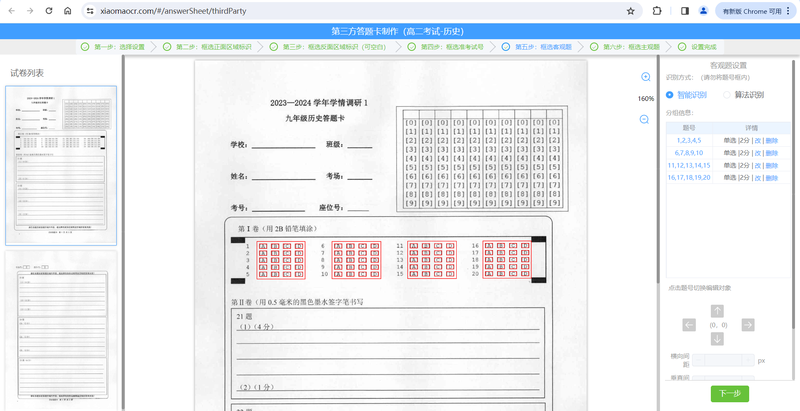Click 删除 for group 16,17,18,19,20
Screen dimensions: 800x411
[x=771, y=177]
